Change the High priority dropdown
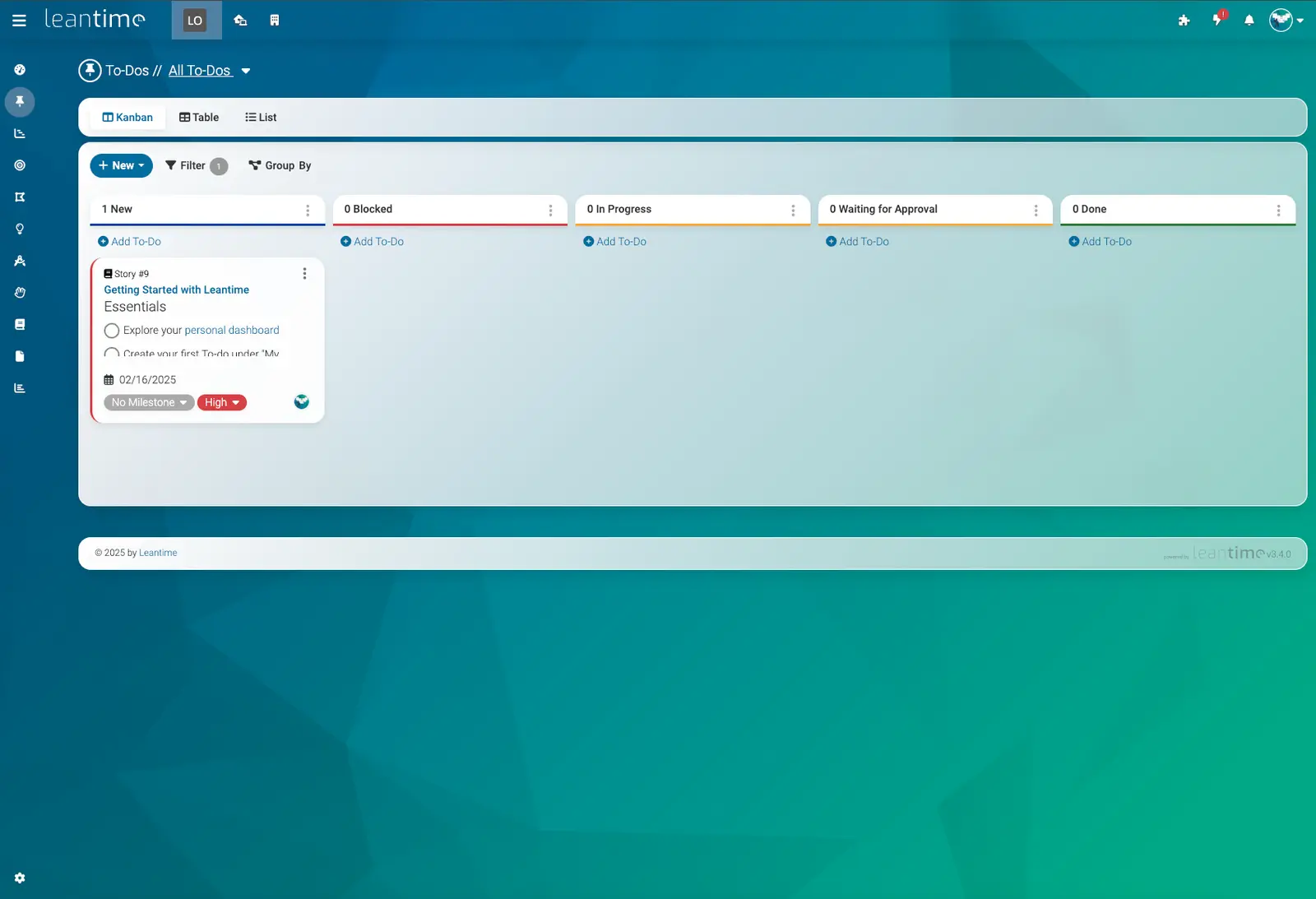The width and height of the screenshot is (1316, 899). (221, 402)
